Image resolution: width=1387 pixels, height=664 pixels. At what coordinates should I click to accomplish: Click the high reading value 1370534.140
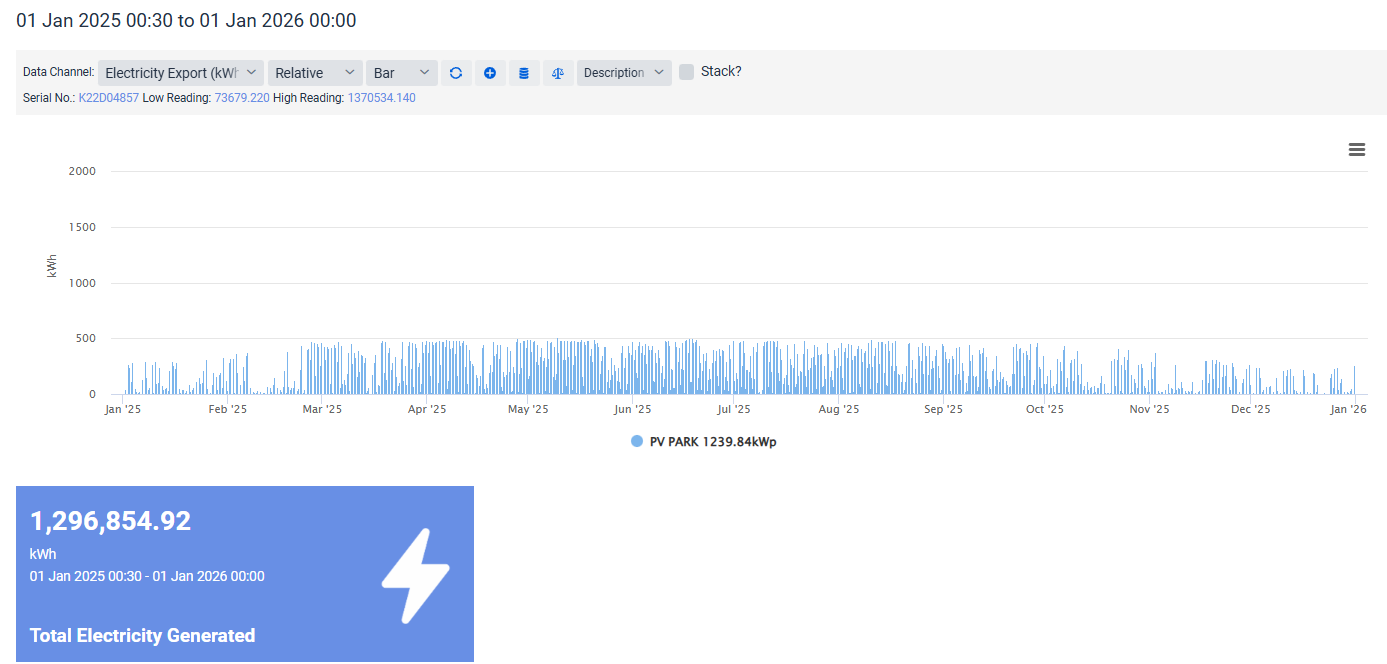(381, 98)
